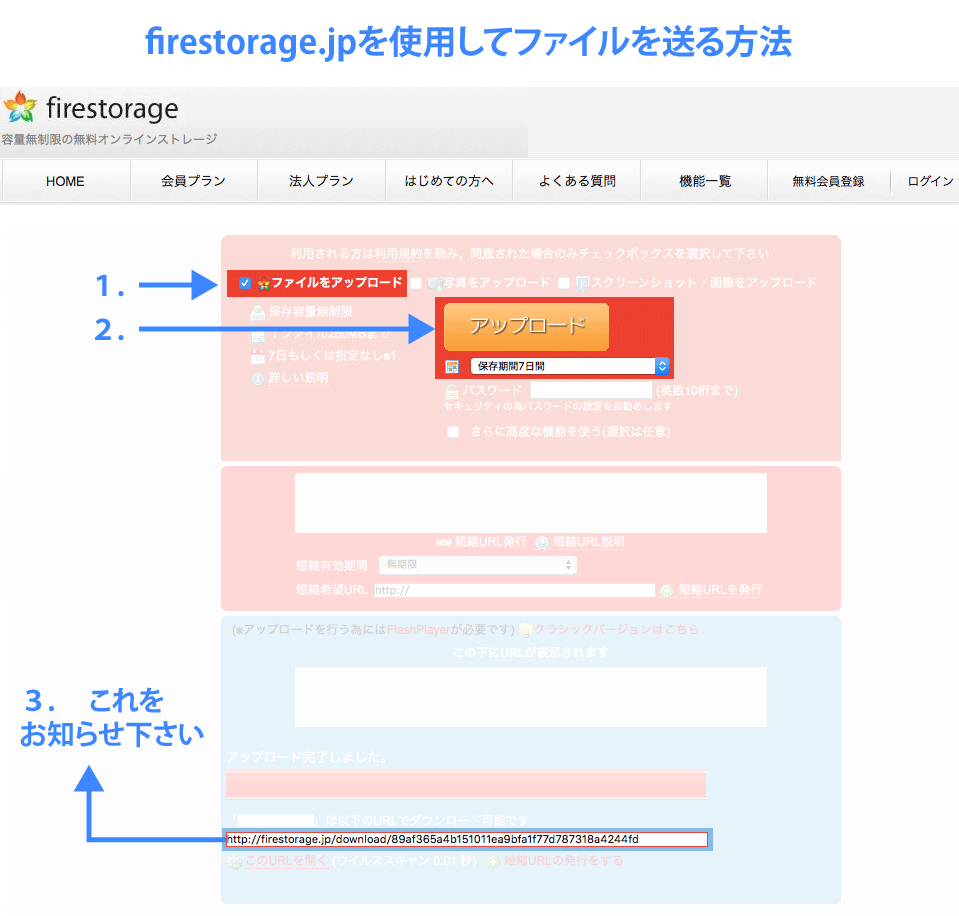Enable さらに高度な機能を使う checkbox
Screen dimensions: 959x916
point(453,432)
